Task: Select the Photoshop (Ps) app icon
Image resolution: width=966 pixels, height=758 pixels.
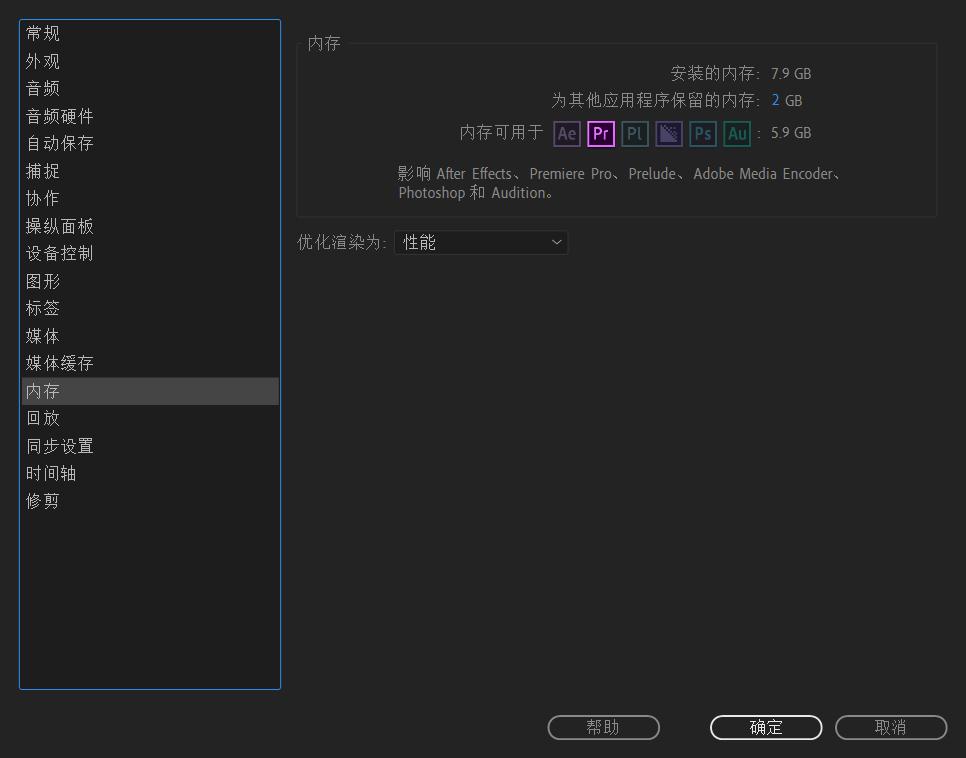Action: point(702,133)
